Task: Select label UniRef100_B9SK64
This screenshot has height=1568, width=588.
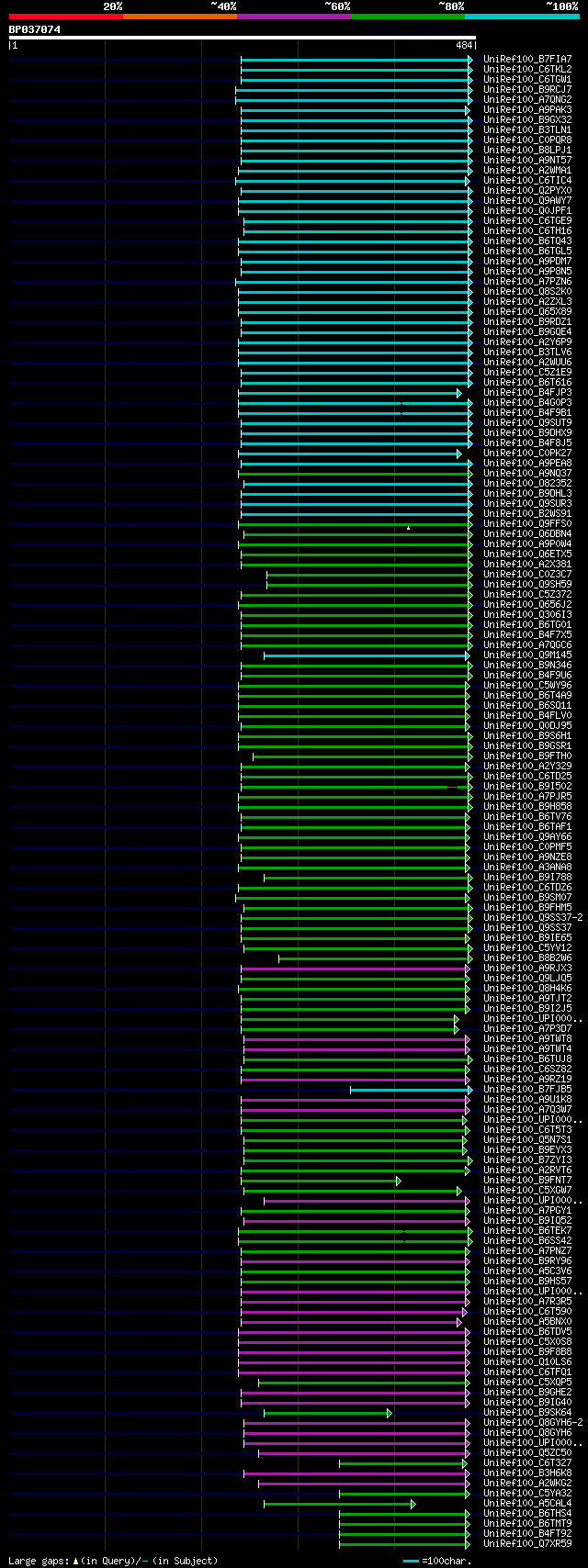Action: click(x=527, y=1413)
